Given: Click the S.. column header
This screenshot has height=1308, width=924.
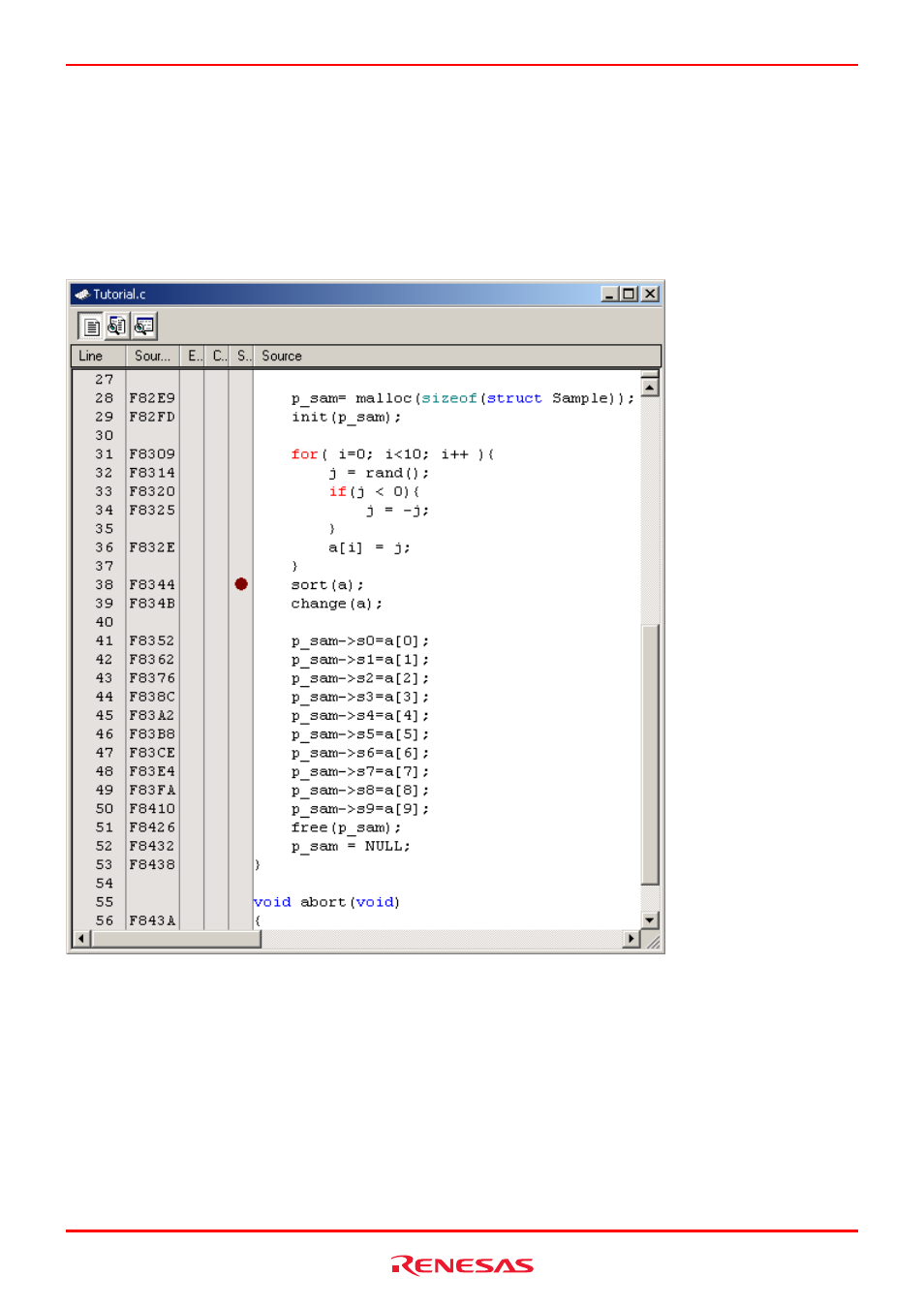Looking at the screenshot, I should coord(241,357).
